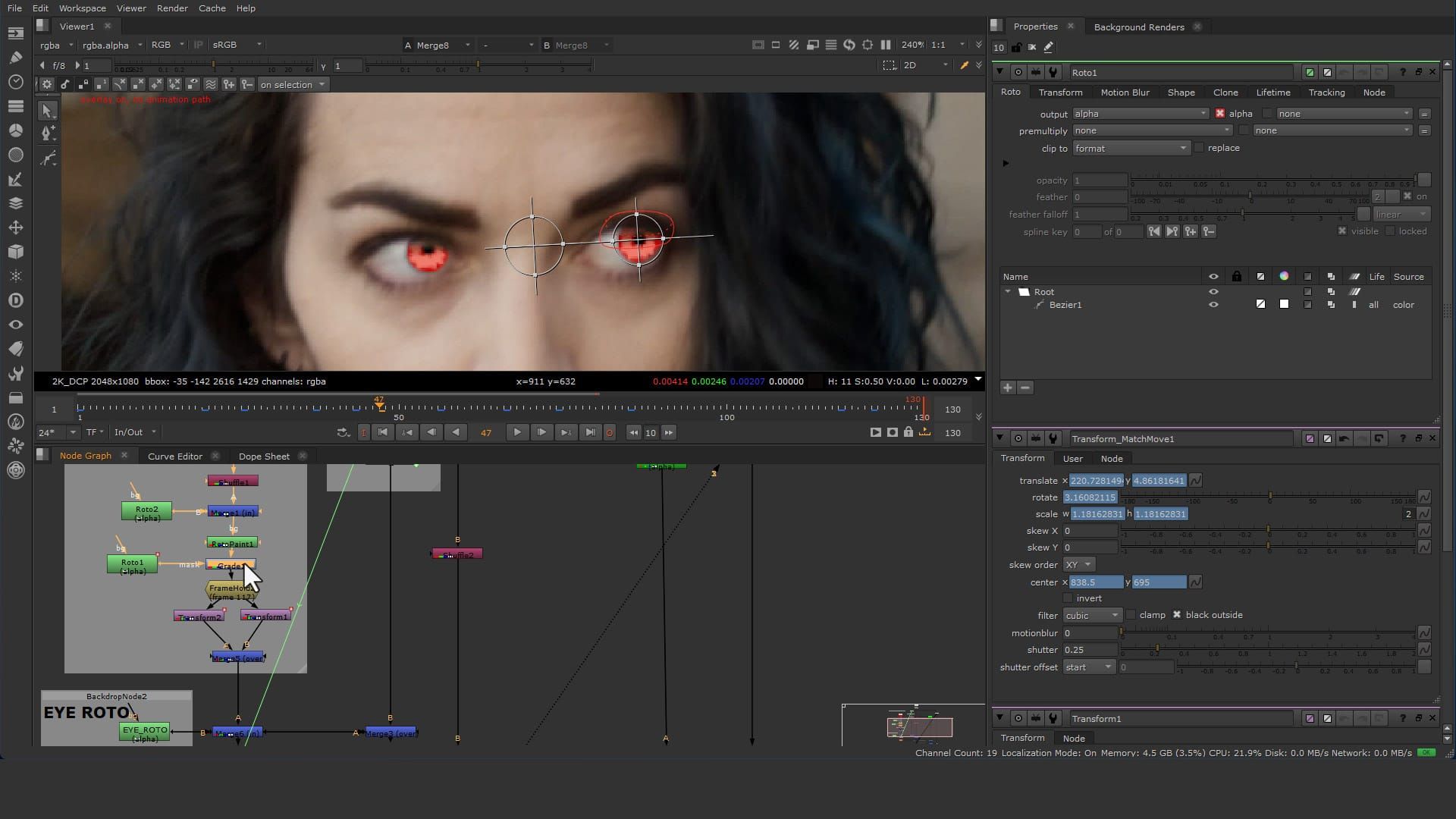Screen dimensions: 1456x819
Task: Open the Cache menu
Action: click(x=212, y=8)
